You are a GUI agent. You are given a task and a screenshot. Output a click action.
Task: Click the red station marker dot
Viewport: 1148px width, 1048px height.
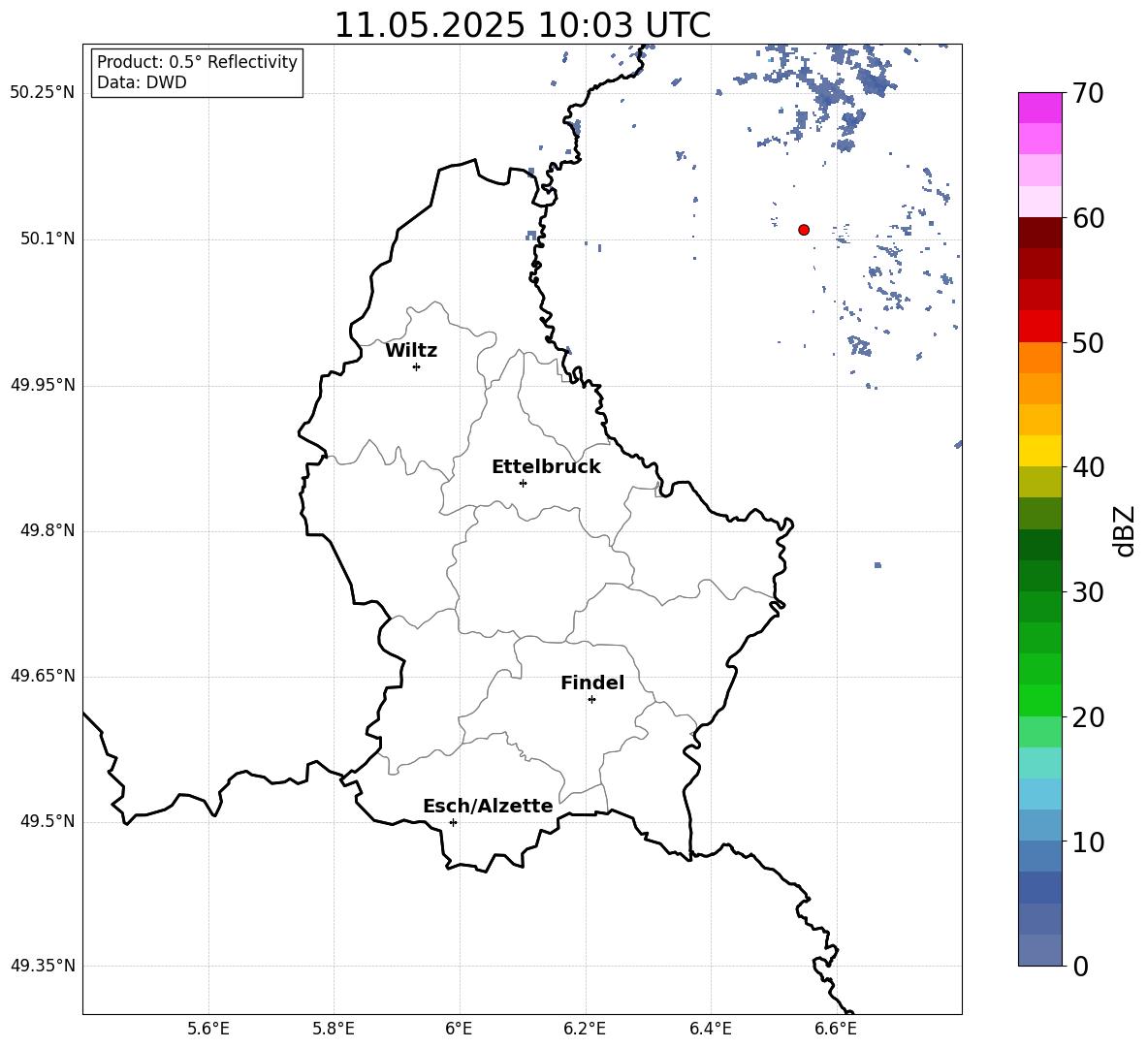804,230
